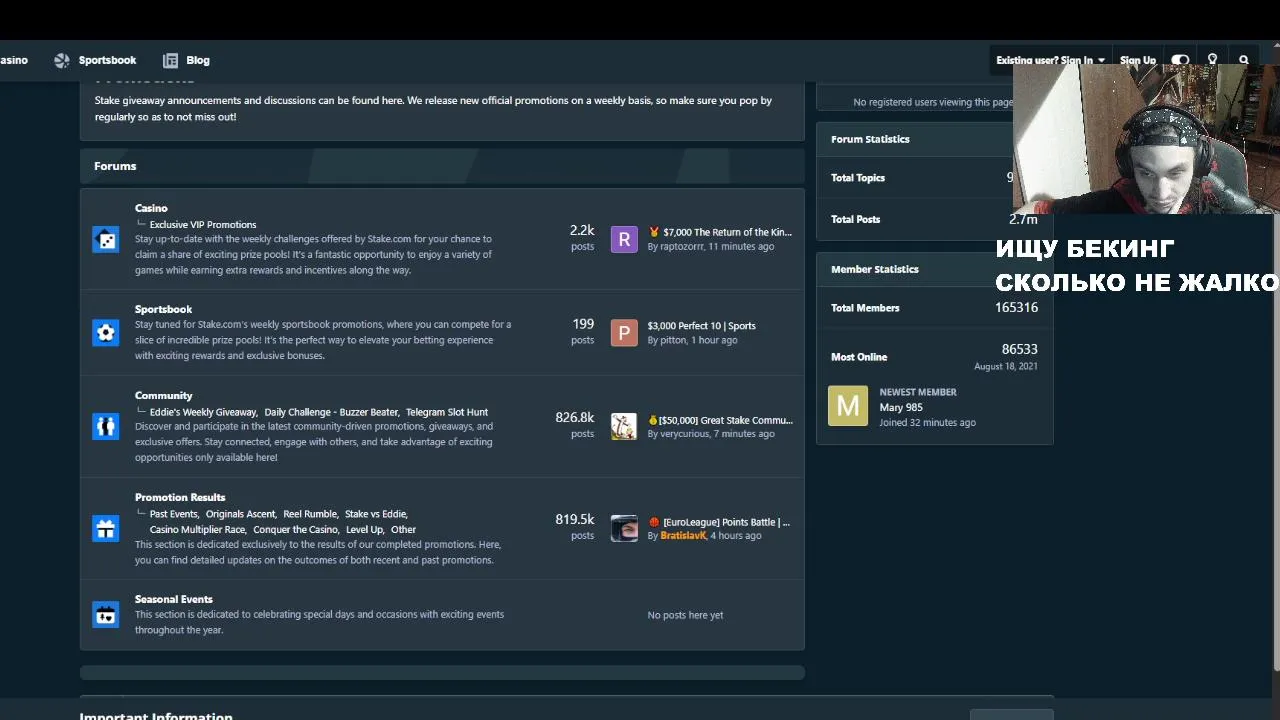Click the 826.8k posts count
The width and height of the screenshot is (1280, 720).
click(575, 417)
